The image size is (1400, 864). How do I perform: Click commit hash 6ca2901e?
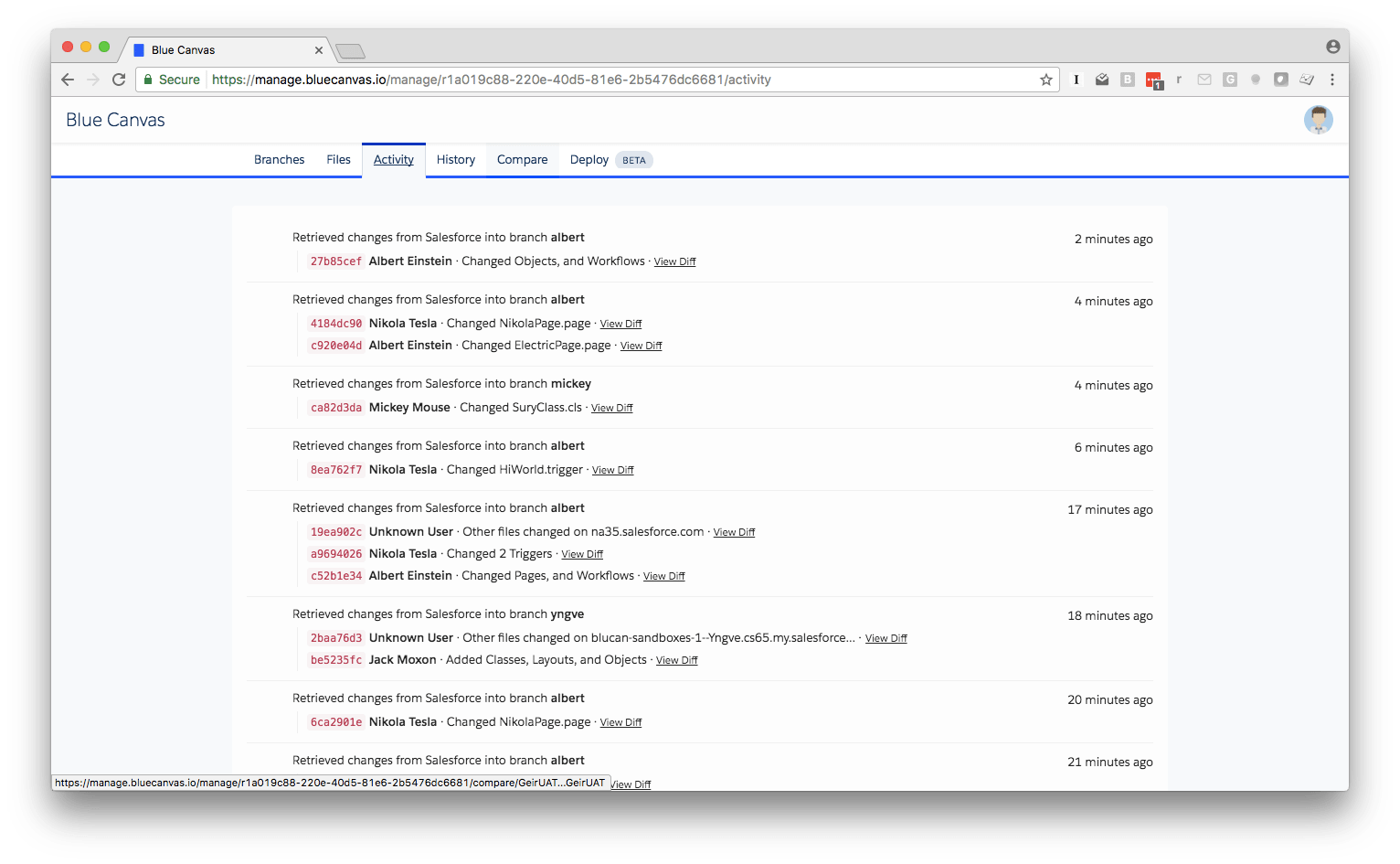336,722
